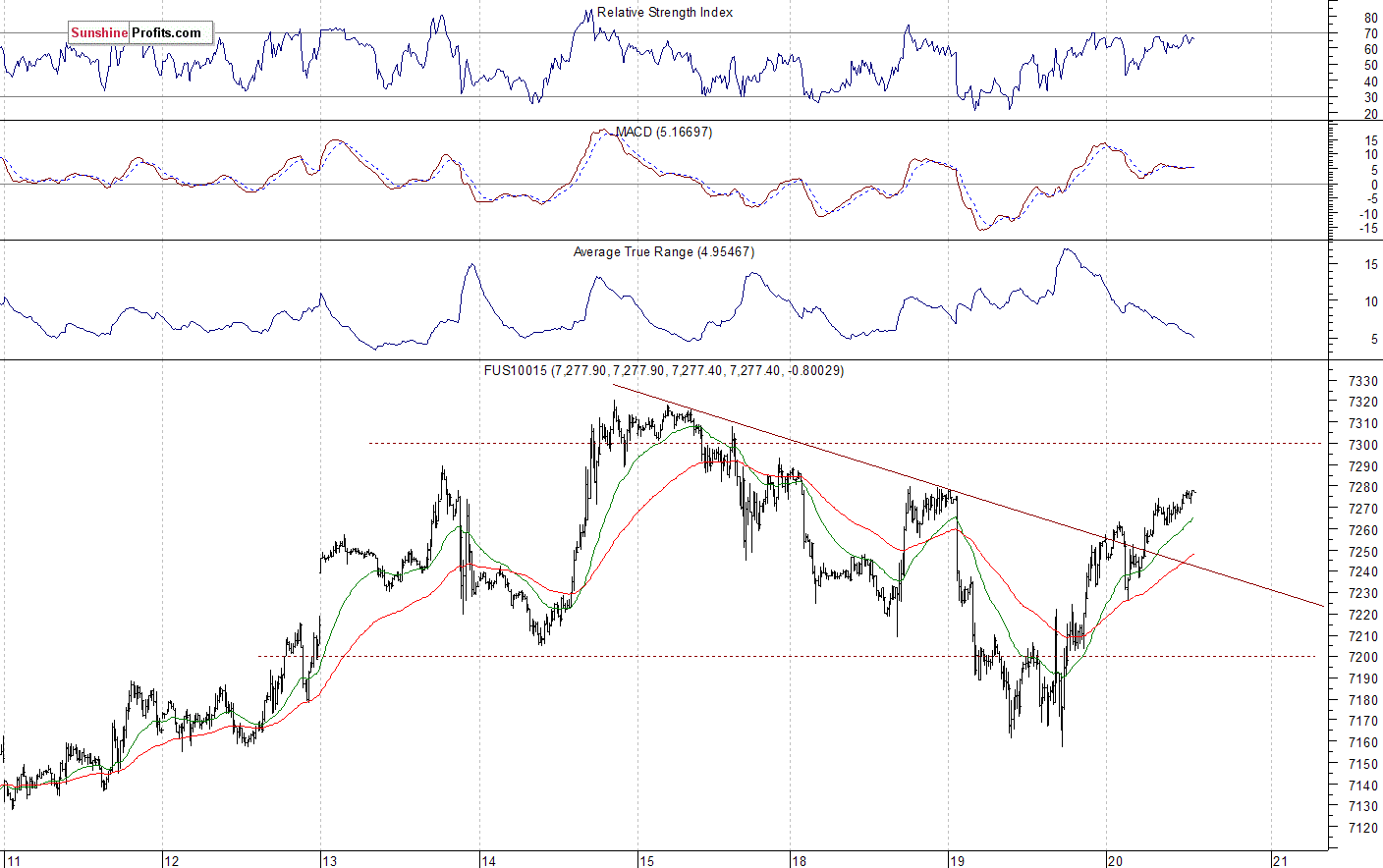Click the Average True Range axis value 10
Screen dimensions: 1383x868
coord(1370,302)
